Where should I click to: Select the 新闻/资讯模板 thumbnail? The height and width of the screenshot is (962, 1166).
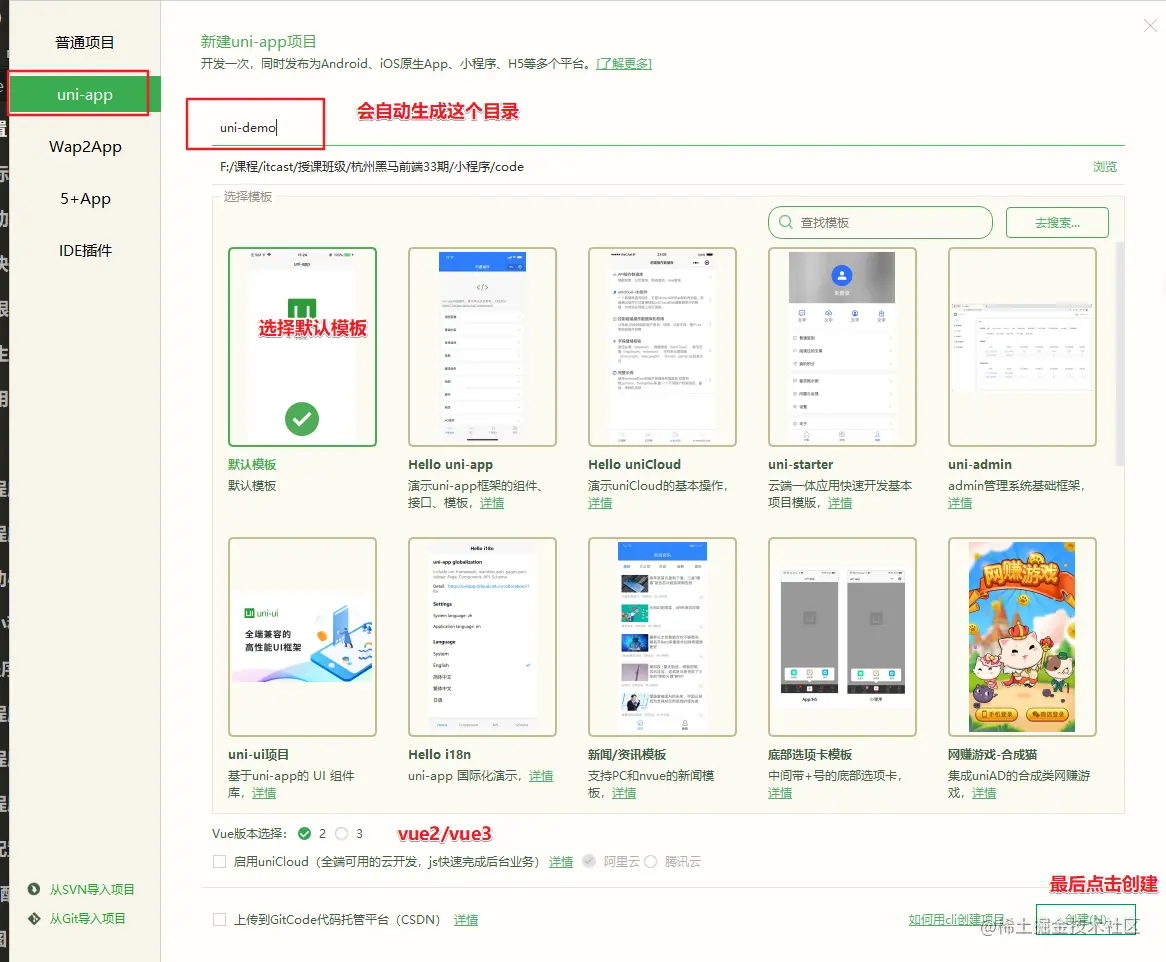tap(662, 636)
